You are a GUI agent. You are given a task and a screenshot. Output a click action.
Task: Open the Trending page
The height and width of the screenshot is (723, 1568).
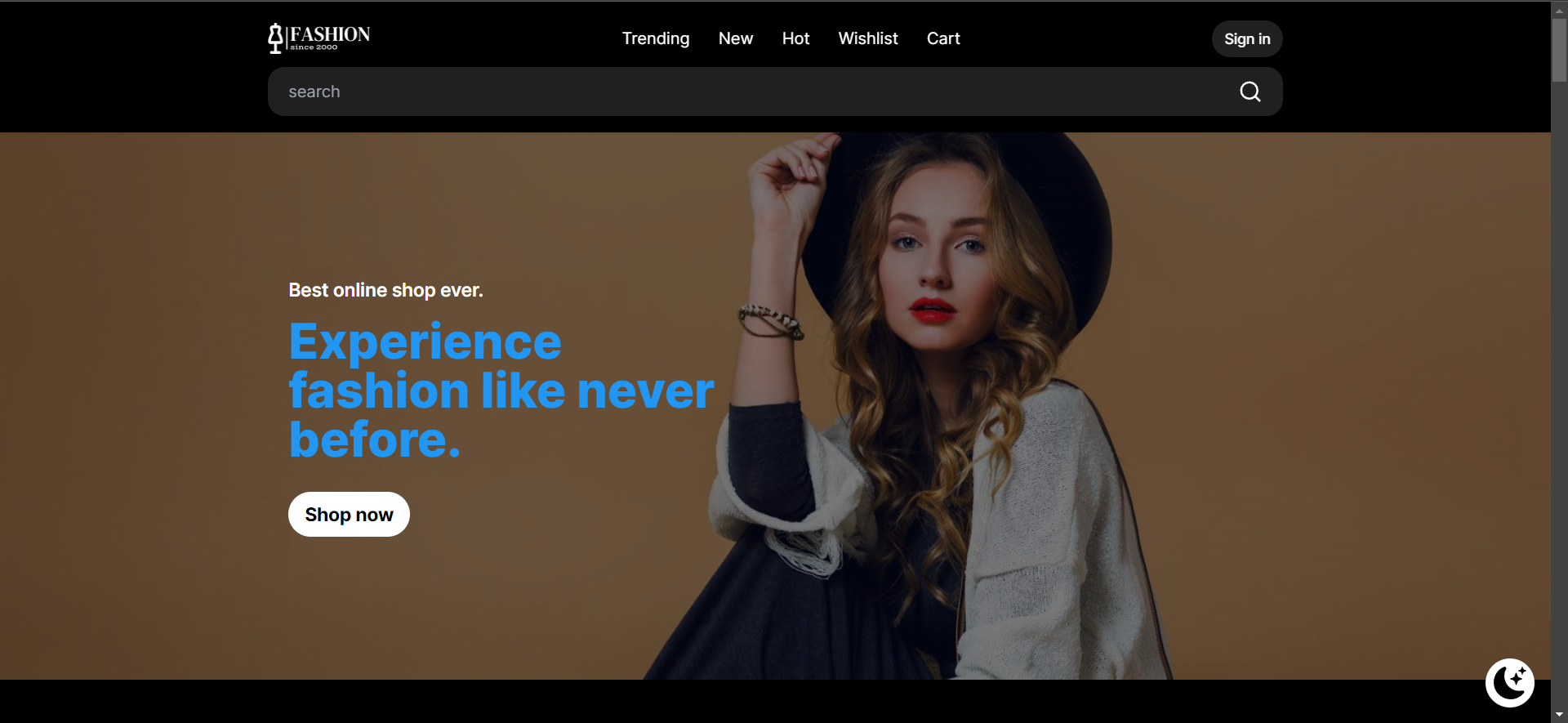pyautogui.click(x=655, y=38)
